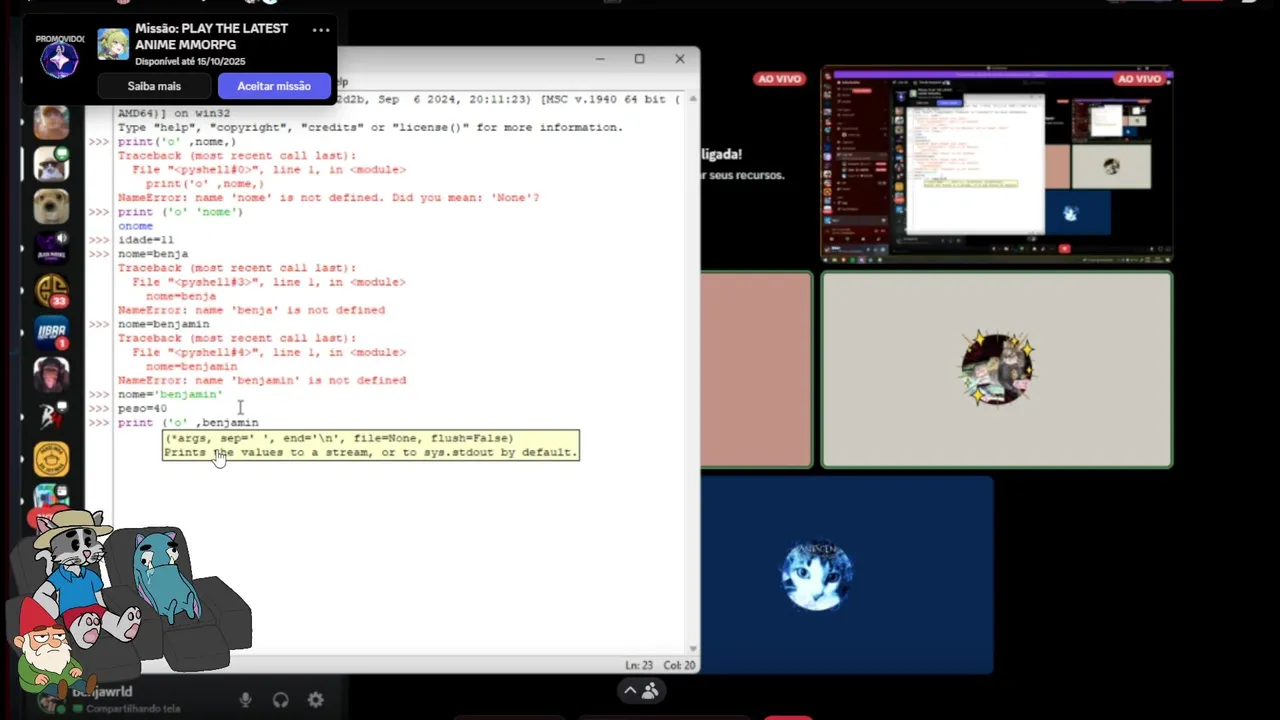Click the Col: 20 status indicator

coord(679,665)
